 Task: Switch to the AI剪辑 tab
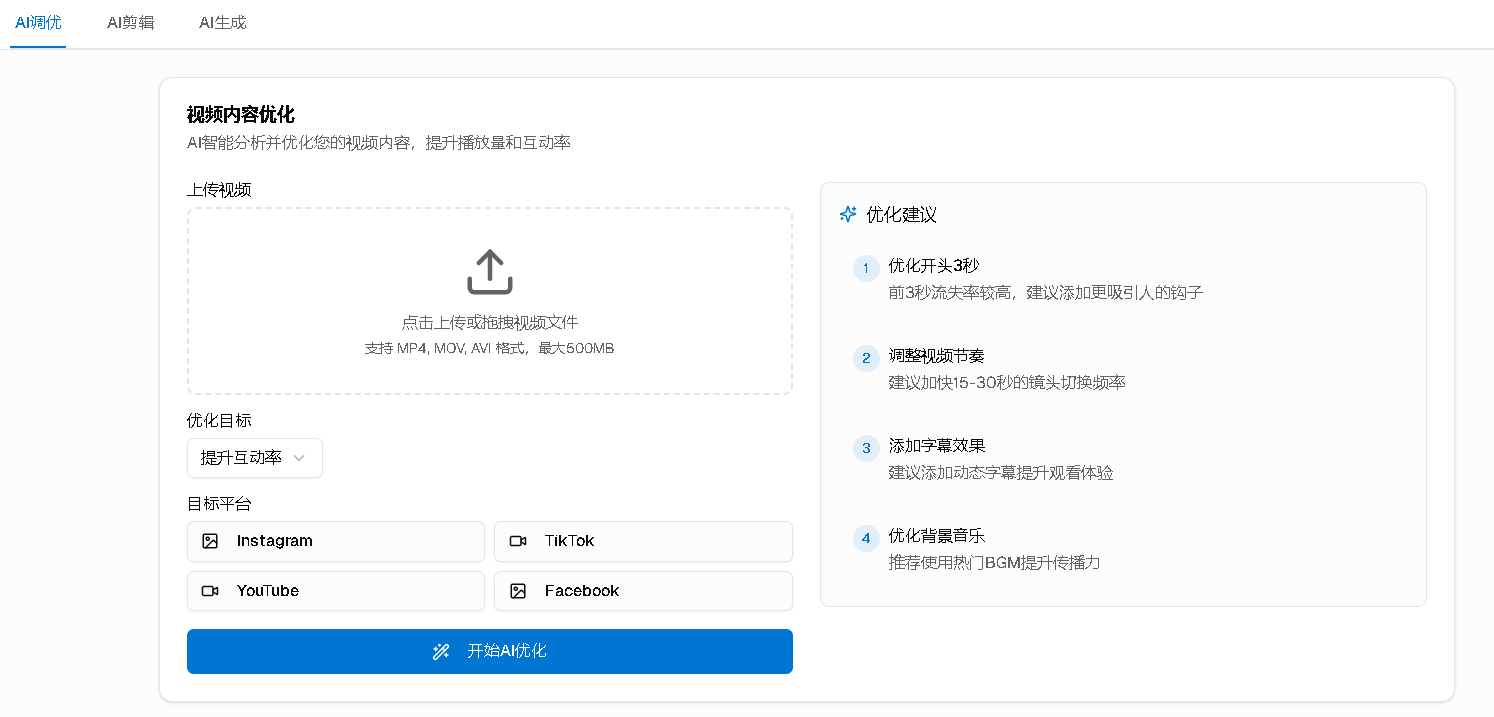point(131,22)
